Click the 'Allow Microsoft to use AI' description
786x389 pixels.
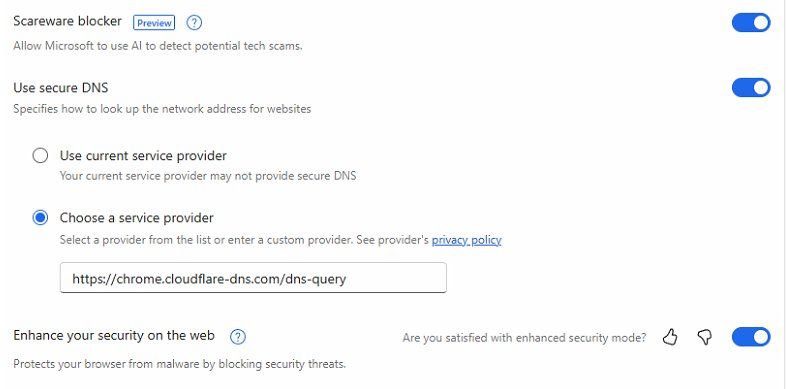click(158, 46)
